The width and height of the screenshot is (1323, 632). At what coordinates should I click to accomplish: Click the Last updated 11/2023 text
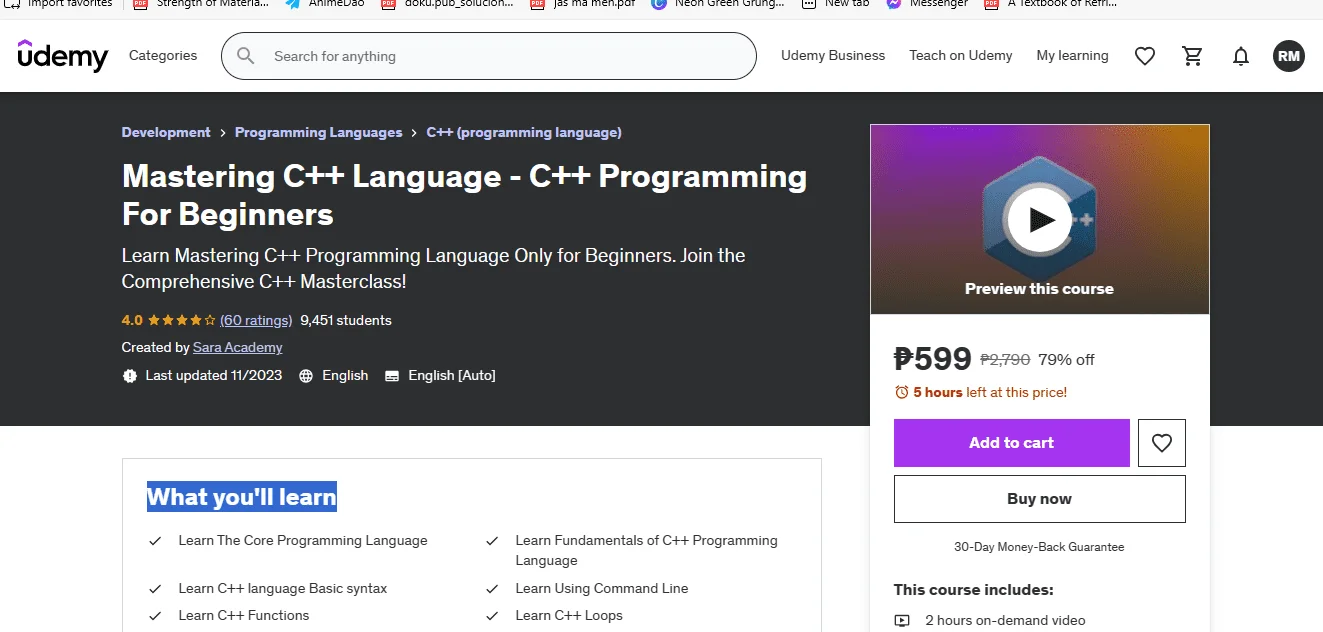214,376
